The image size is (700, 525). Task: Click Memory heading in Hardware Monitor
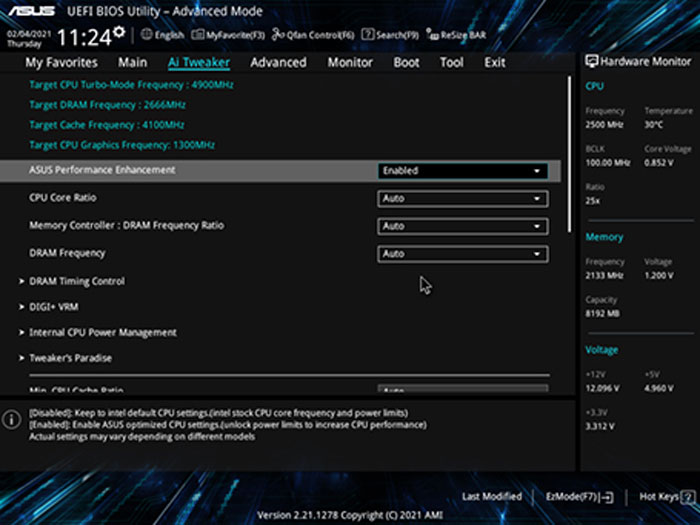click(x=604, y=237)
